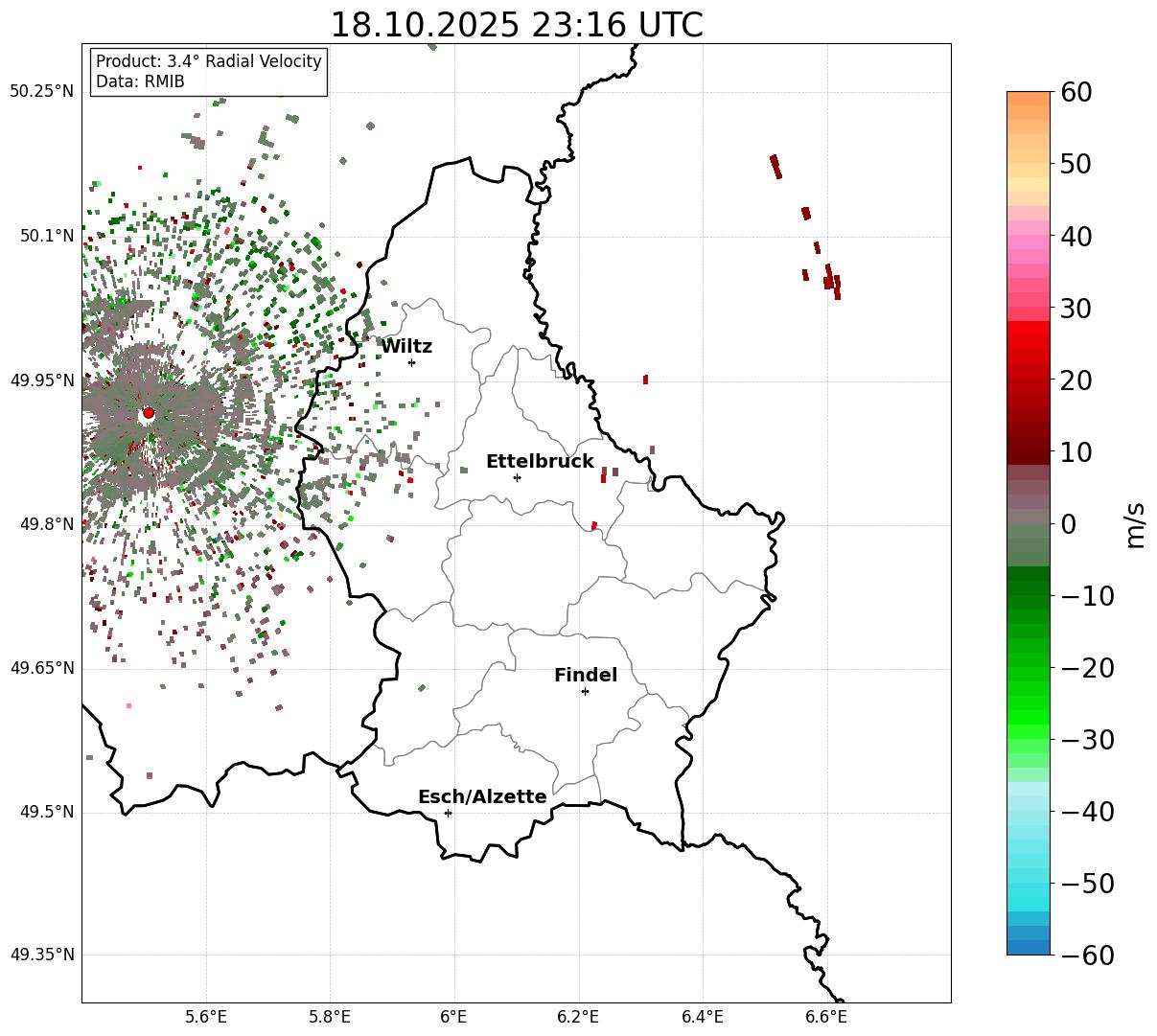The width and height of the screenshot is (1157, 1036).
Task: Click the colorbar tick label 50
Action: (1078, 164)
